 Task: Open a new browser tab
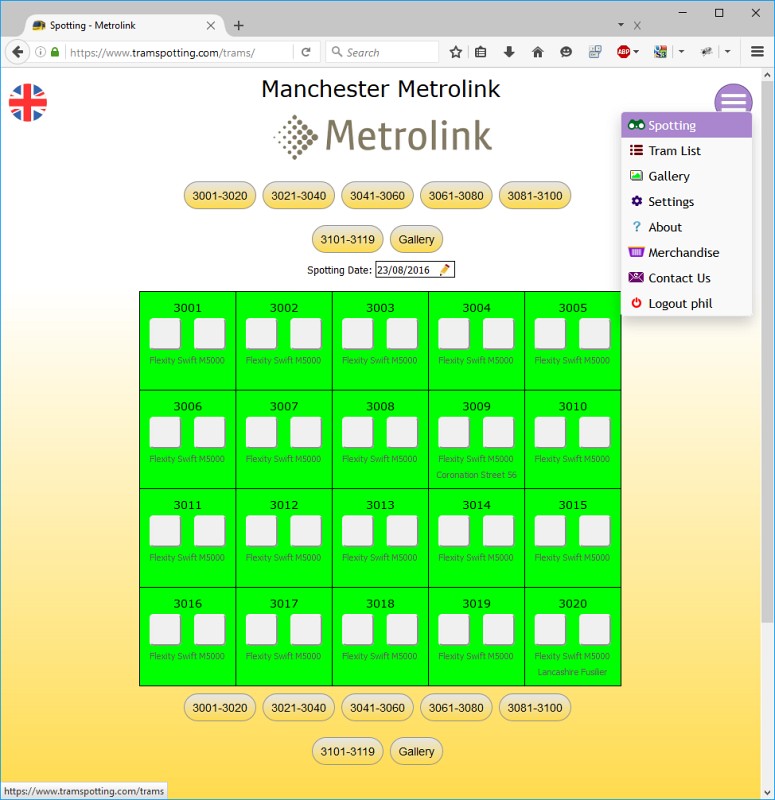[238, 26]
